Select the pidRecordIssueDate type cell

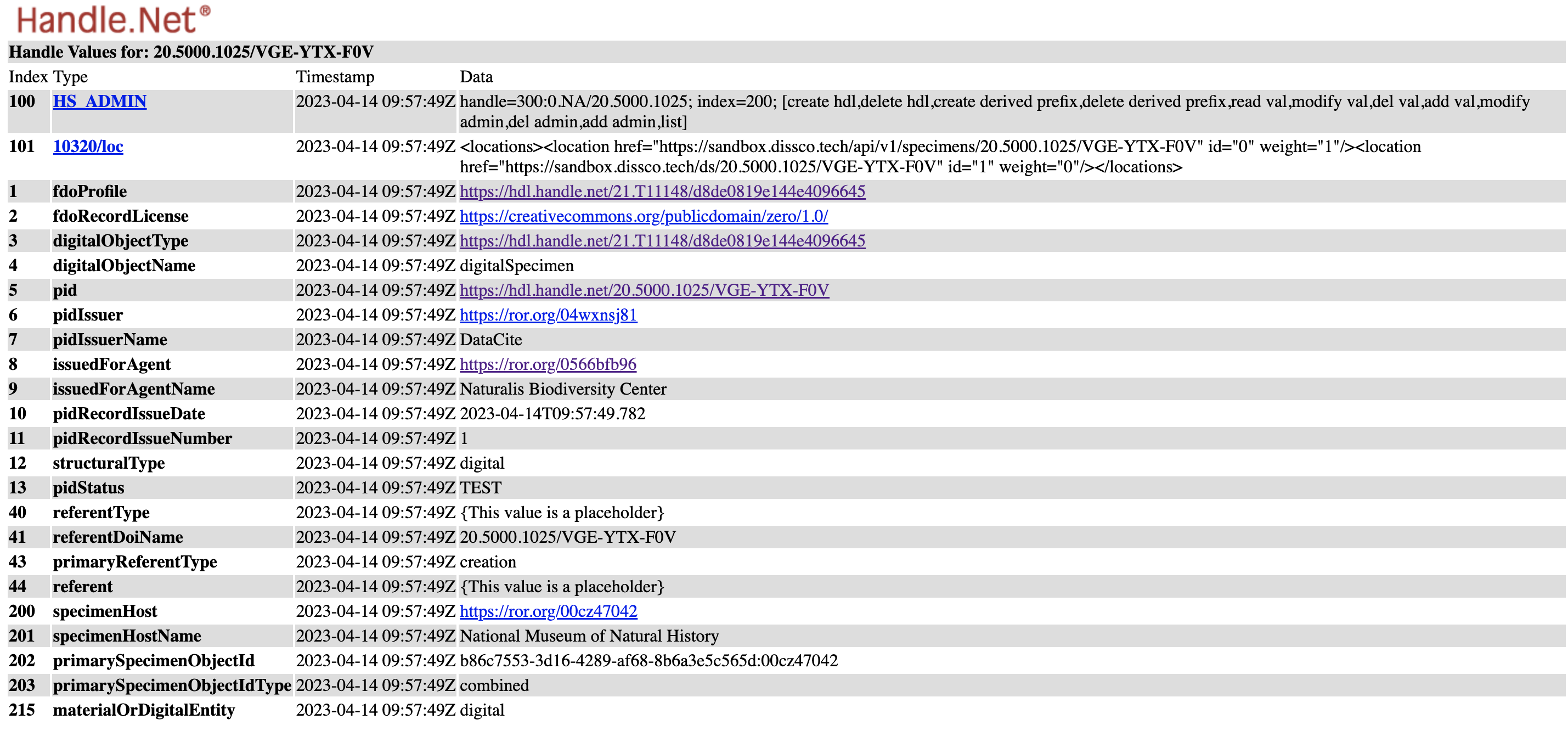click(172, 413)
